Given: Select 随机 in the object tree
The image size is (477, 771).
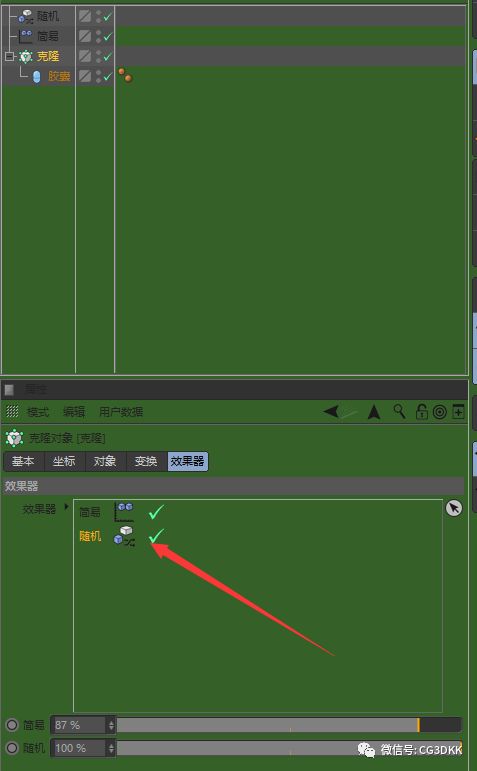Looking at the screenshot, I should click(48, 16).
